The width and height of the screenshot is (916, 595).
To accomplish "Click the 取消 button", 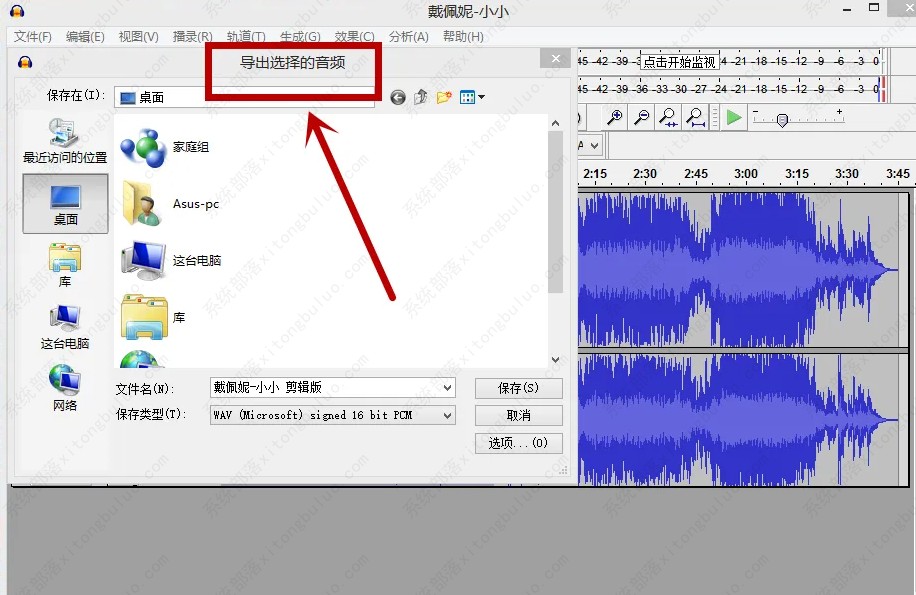I will (x=519, y=415).
